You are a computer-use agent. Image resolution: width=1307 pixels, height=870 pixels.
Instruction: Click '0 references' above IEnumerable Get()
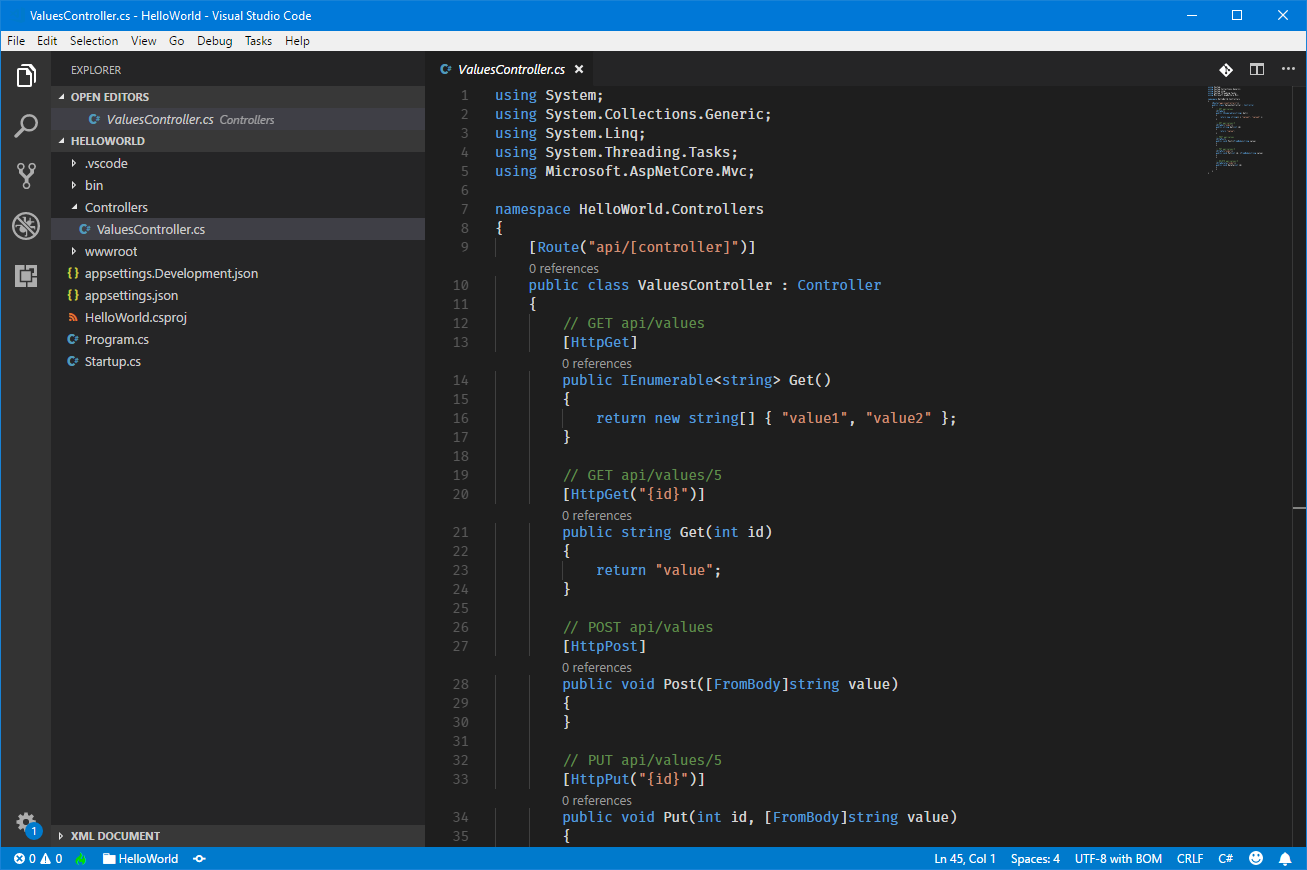pos(597,363)
